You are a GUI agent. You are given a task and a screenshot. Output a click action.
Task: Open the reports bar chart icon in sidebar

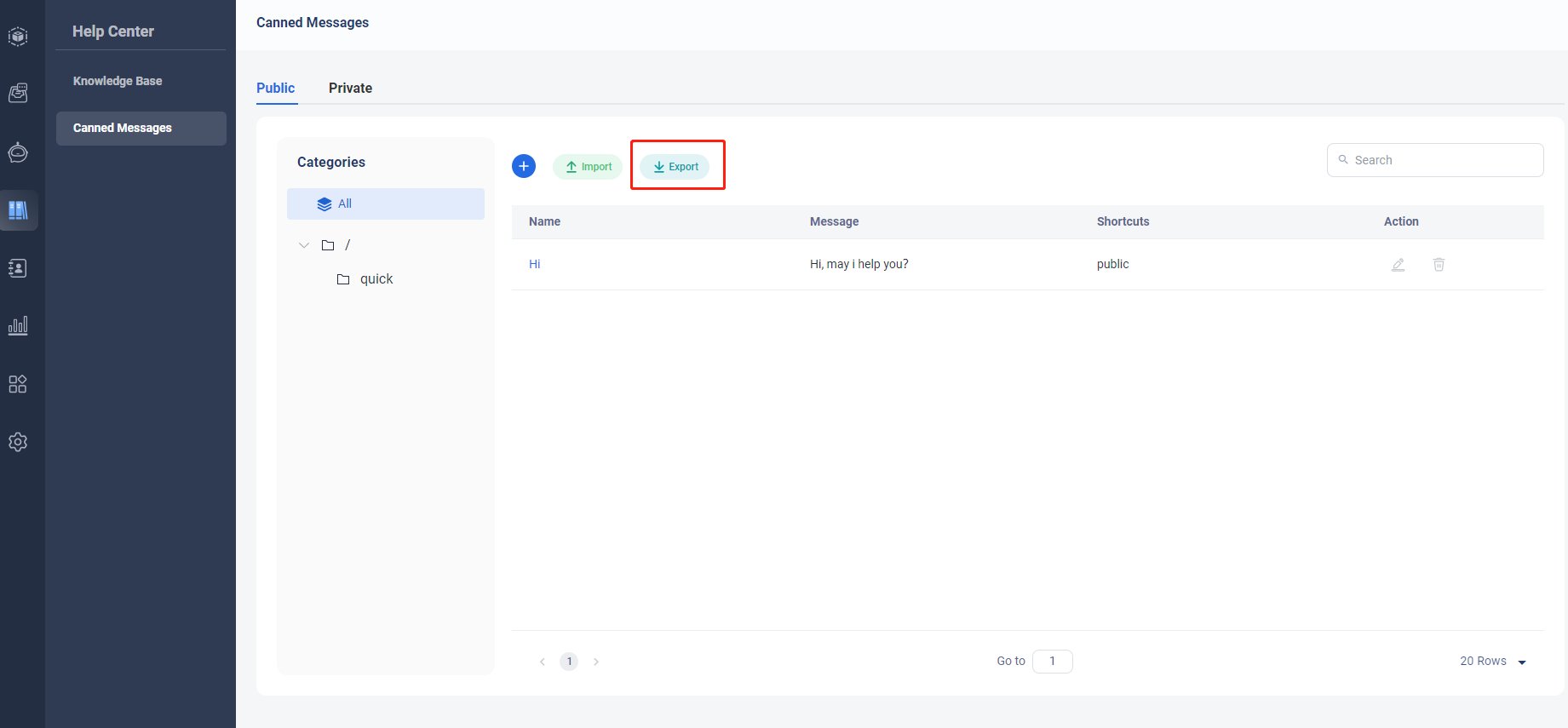pos(18,326)
